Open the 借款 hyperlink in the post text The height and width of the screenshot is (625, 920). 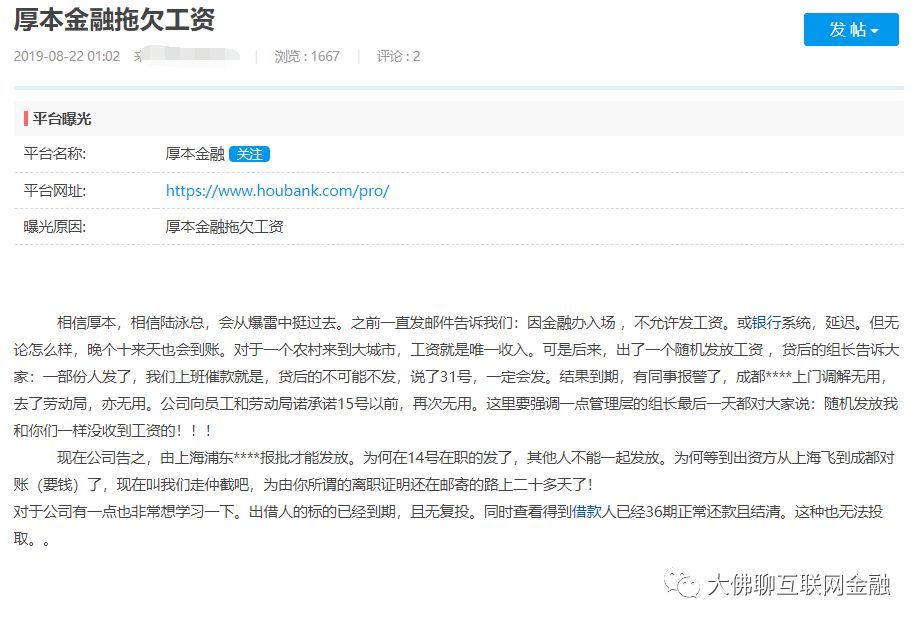(586, 512)
